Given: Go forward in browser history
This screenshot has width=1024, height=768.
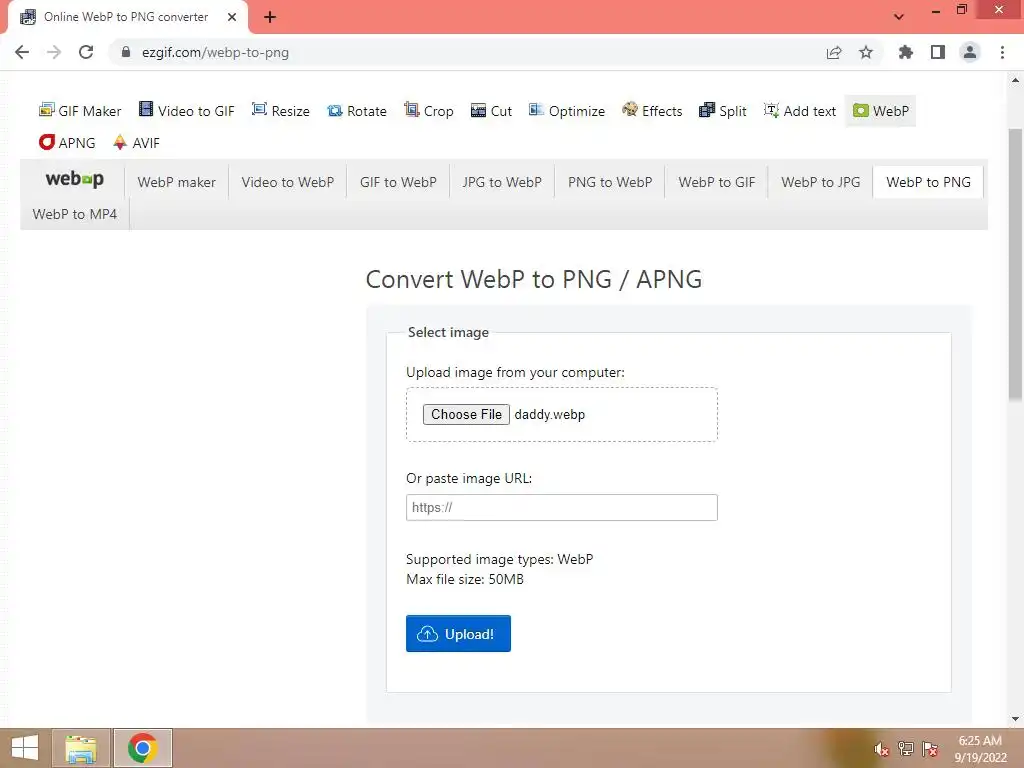Looking at the screenshot, I should point(54,52).
